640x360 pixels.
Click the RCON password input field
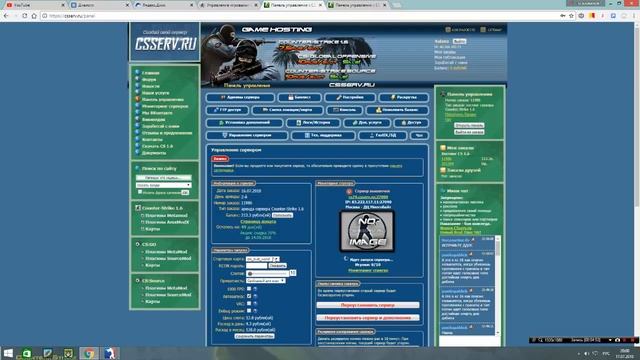256,266
